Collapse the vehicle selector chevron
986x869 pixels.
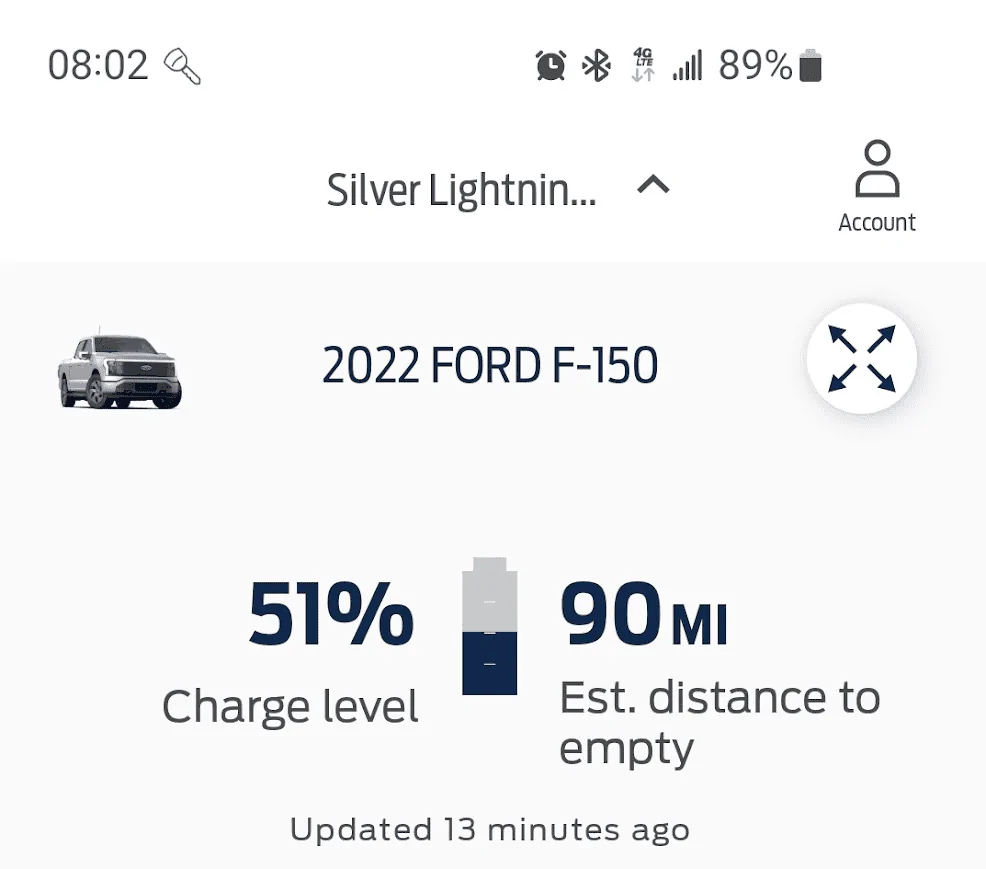pos(653,185)
